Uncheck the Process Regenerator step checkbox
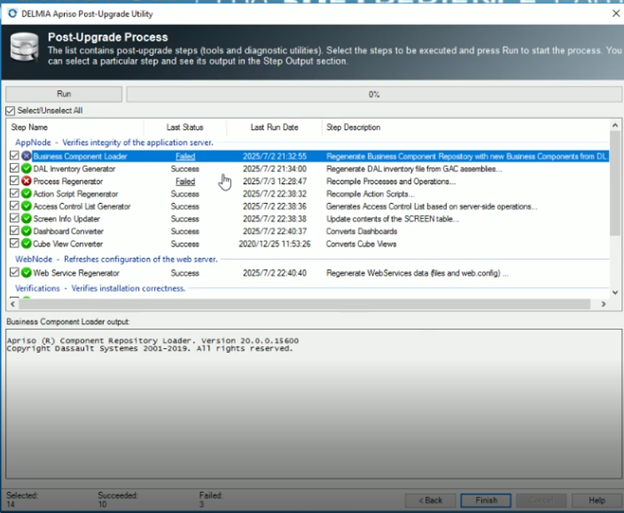 14,181
